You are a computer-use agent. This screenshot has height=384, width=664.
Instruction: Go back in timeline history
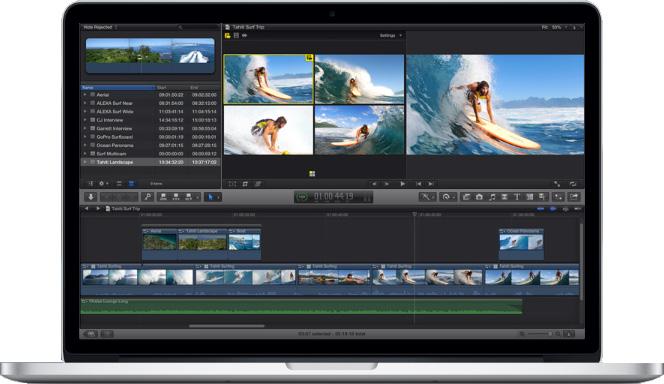87,209
